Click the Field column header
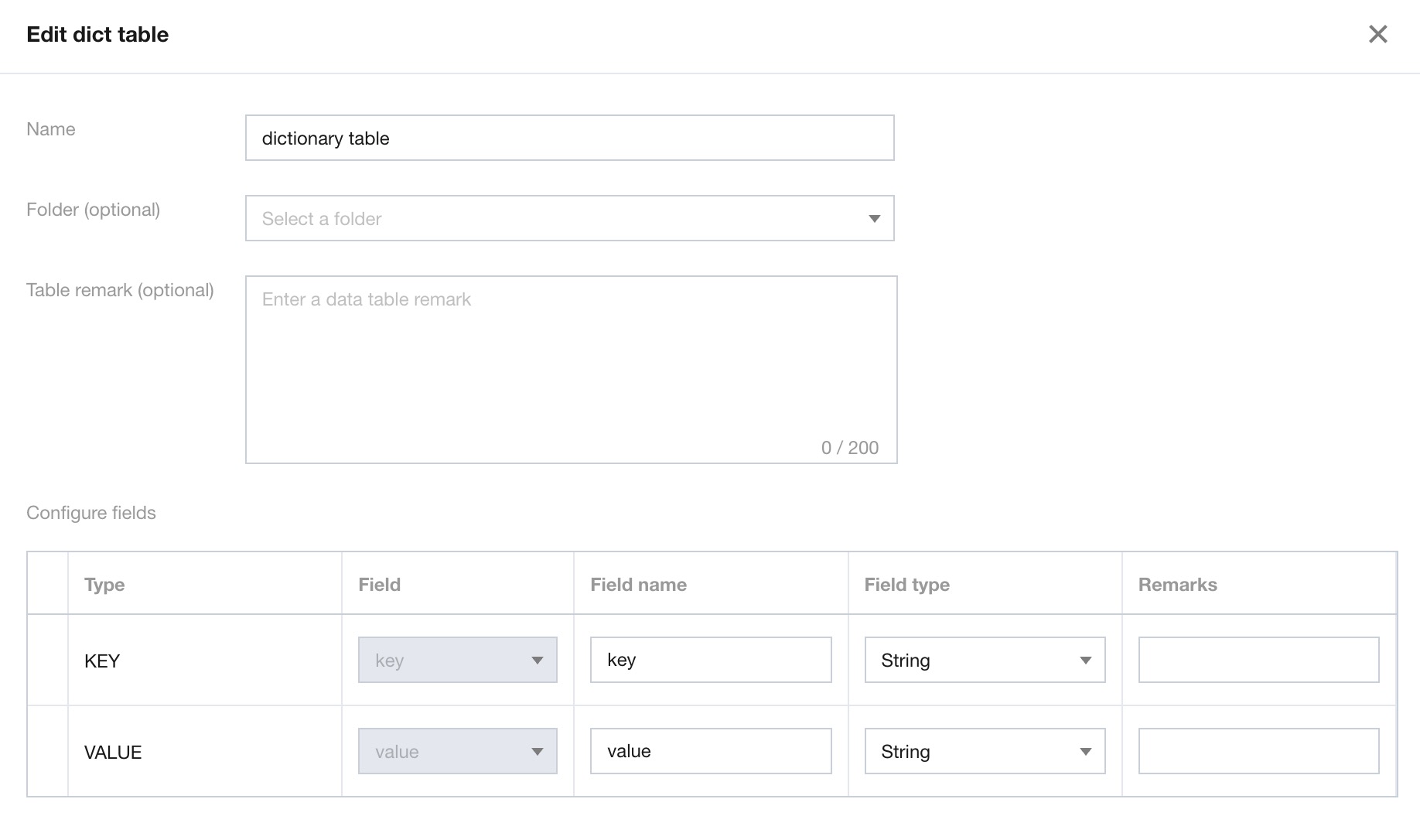The height and width of the screenshot is (840, 1420). point(379,585)
